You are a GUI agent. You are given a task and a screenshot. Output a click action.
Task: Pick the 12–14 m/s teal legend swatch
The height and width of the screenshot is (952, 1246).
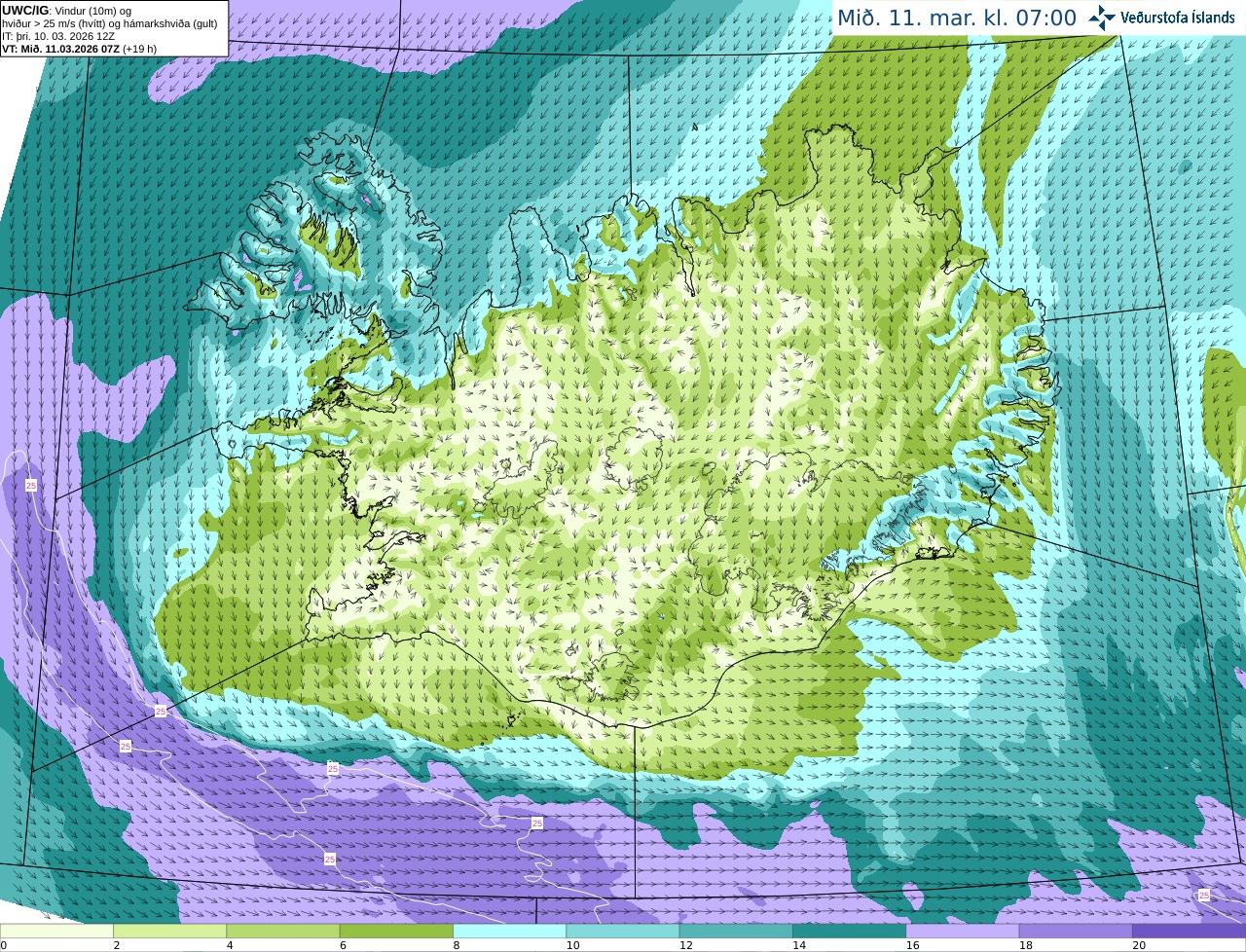[x=736, y=932]
